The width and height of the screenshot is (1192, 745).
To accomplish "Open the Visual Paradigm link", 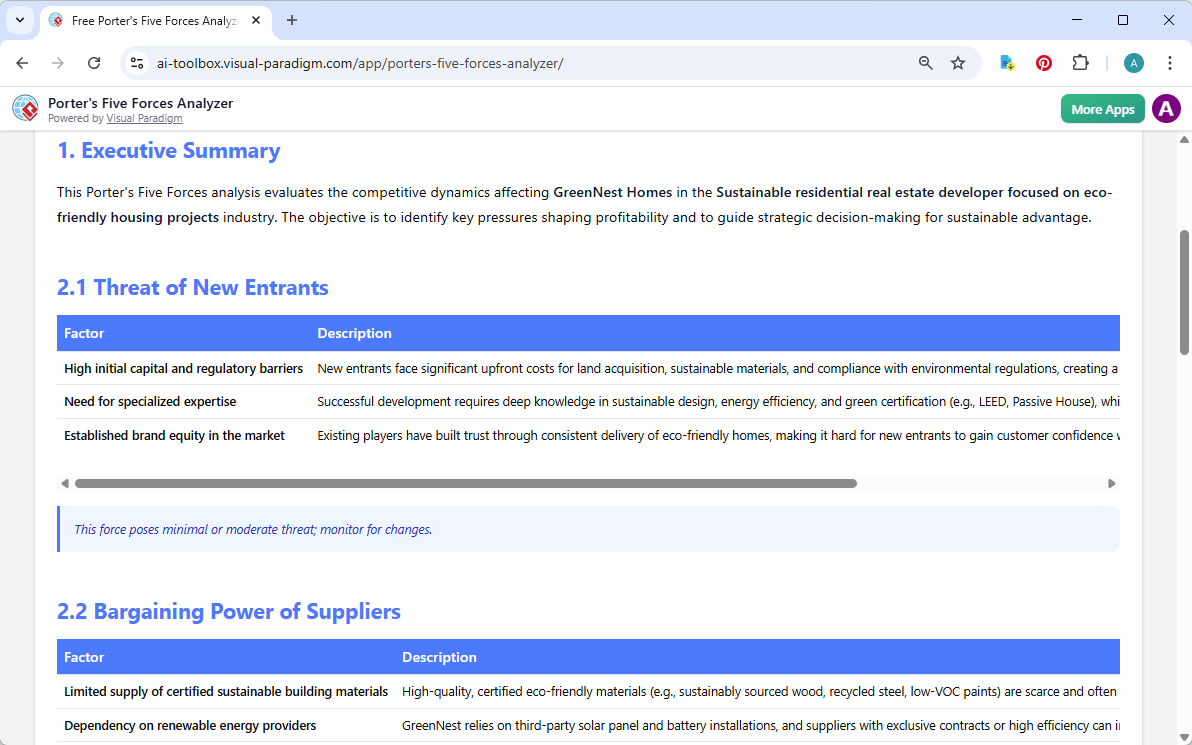I will tap(144, 118).
